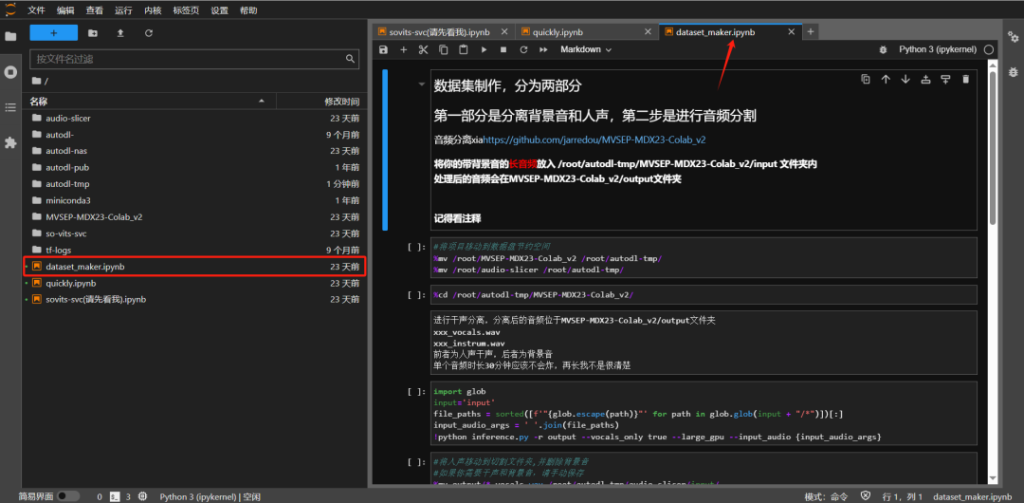The image size is (1024, 503).
Task: Sort files by the name column
Action: tap(150, 101)
